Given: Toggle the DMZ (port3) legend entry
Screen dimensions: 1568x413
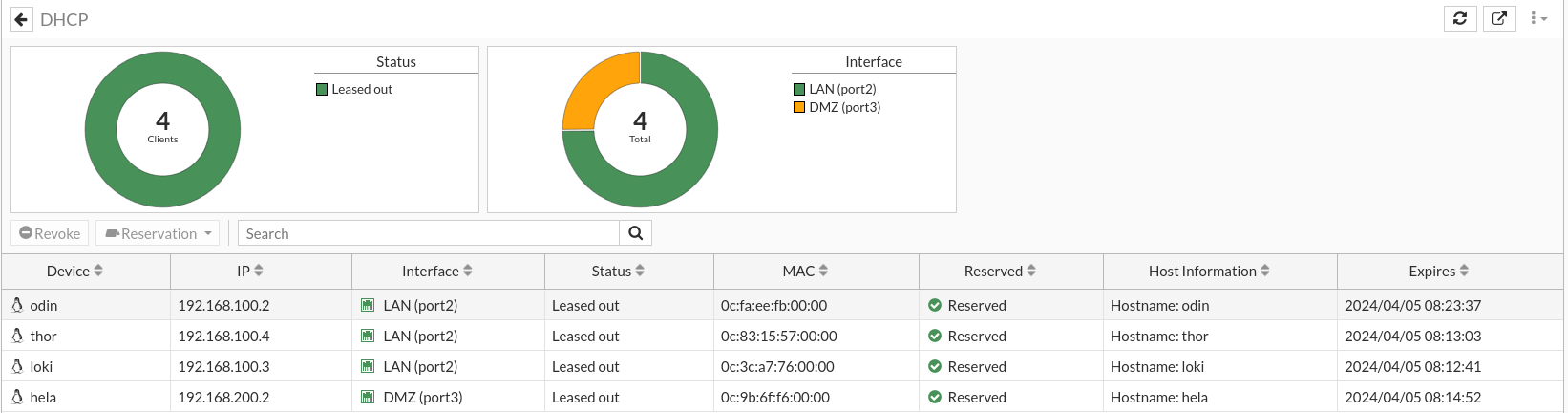Looking at the screenshot, I should [x=837, y=107].
